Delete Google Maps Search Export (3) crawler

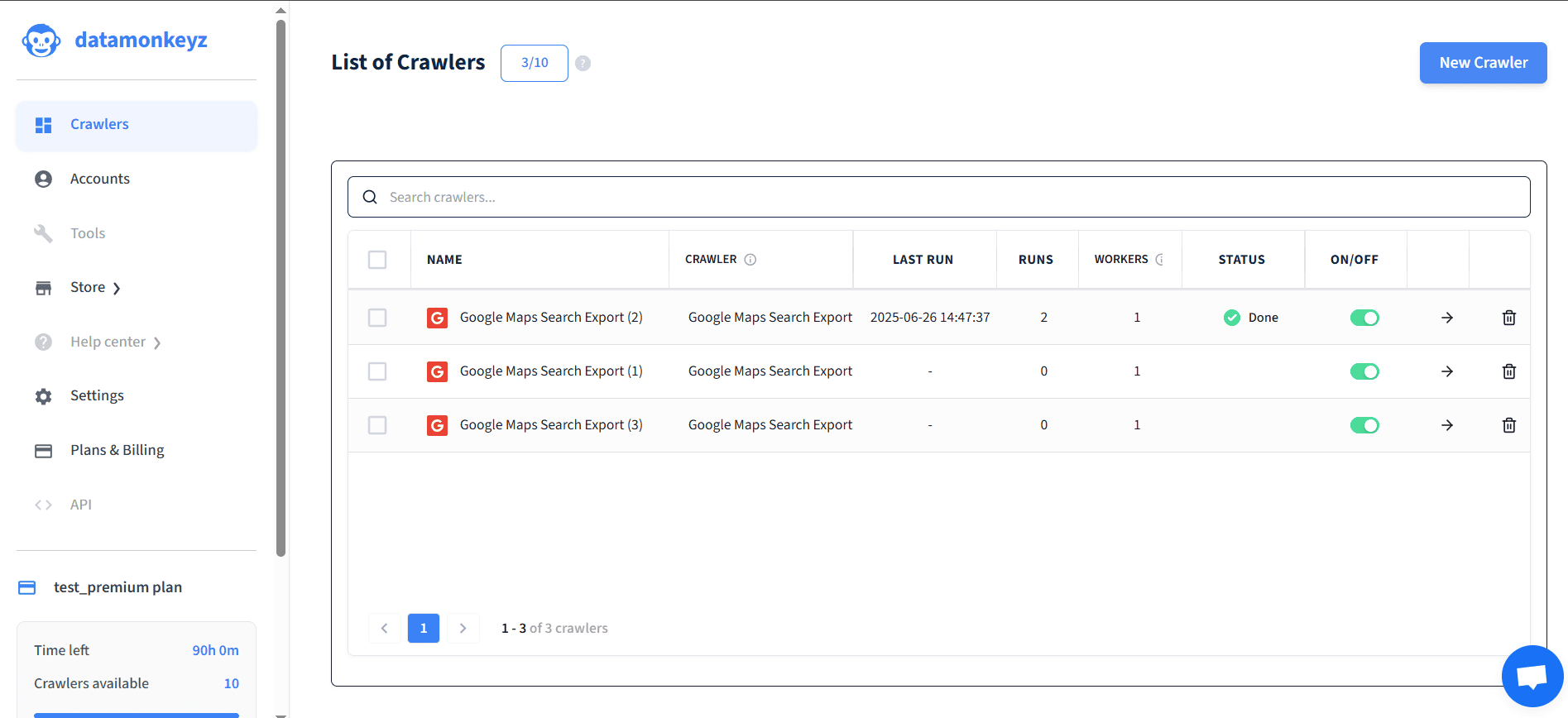pyautogui.click(x=1509, y=425)
